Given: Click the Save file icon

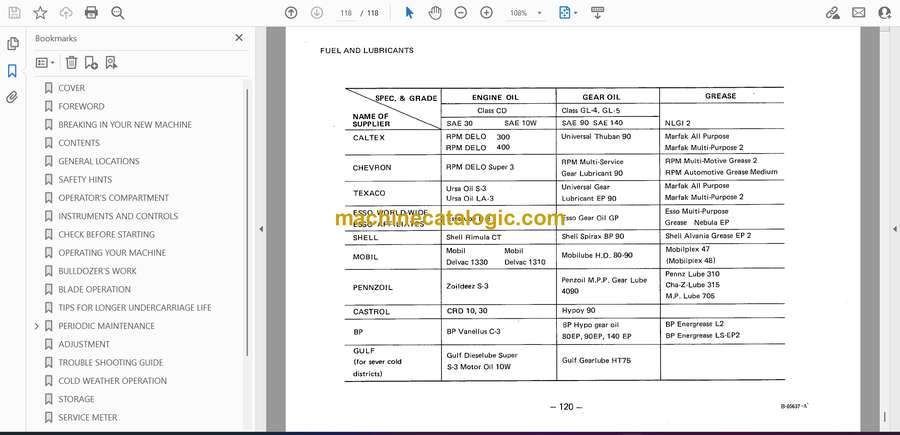Looking at the screenshot, I should 14,13.
